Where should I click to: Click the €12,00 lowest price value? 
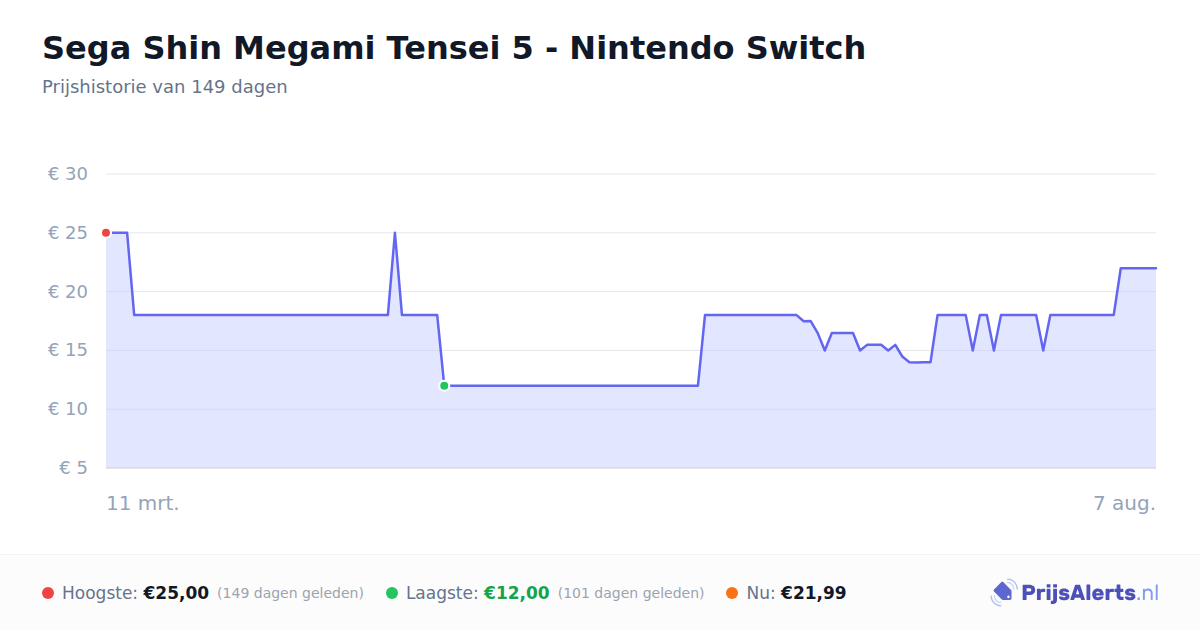(517, 593)
